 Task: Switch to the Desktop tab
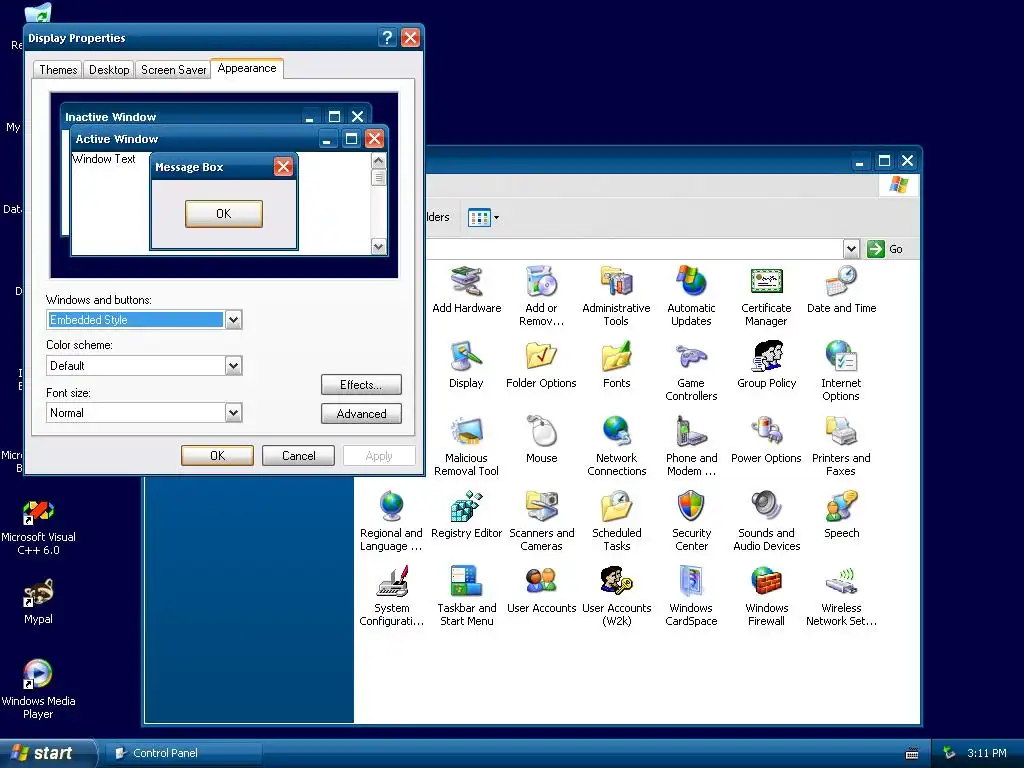[x=109, y=70]
